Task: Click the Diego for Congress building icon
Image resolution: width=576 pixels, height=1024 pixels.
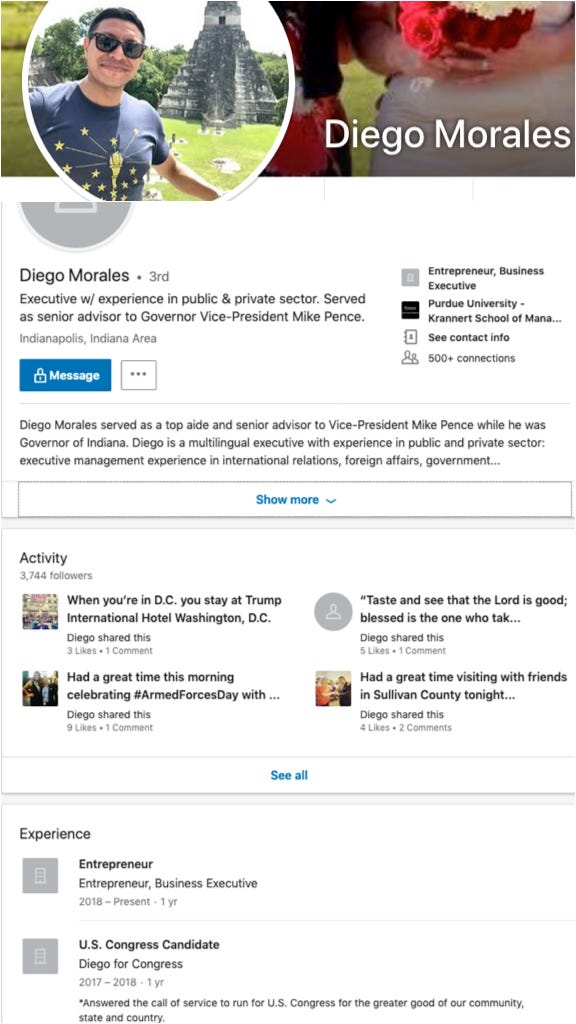Action: coord(40,956)
